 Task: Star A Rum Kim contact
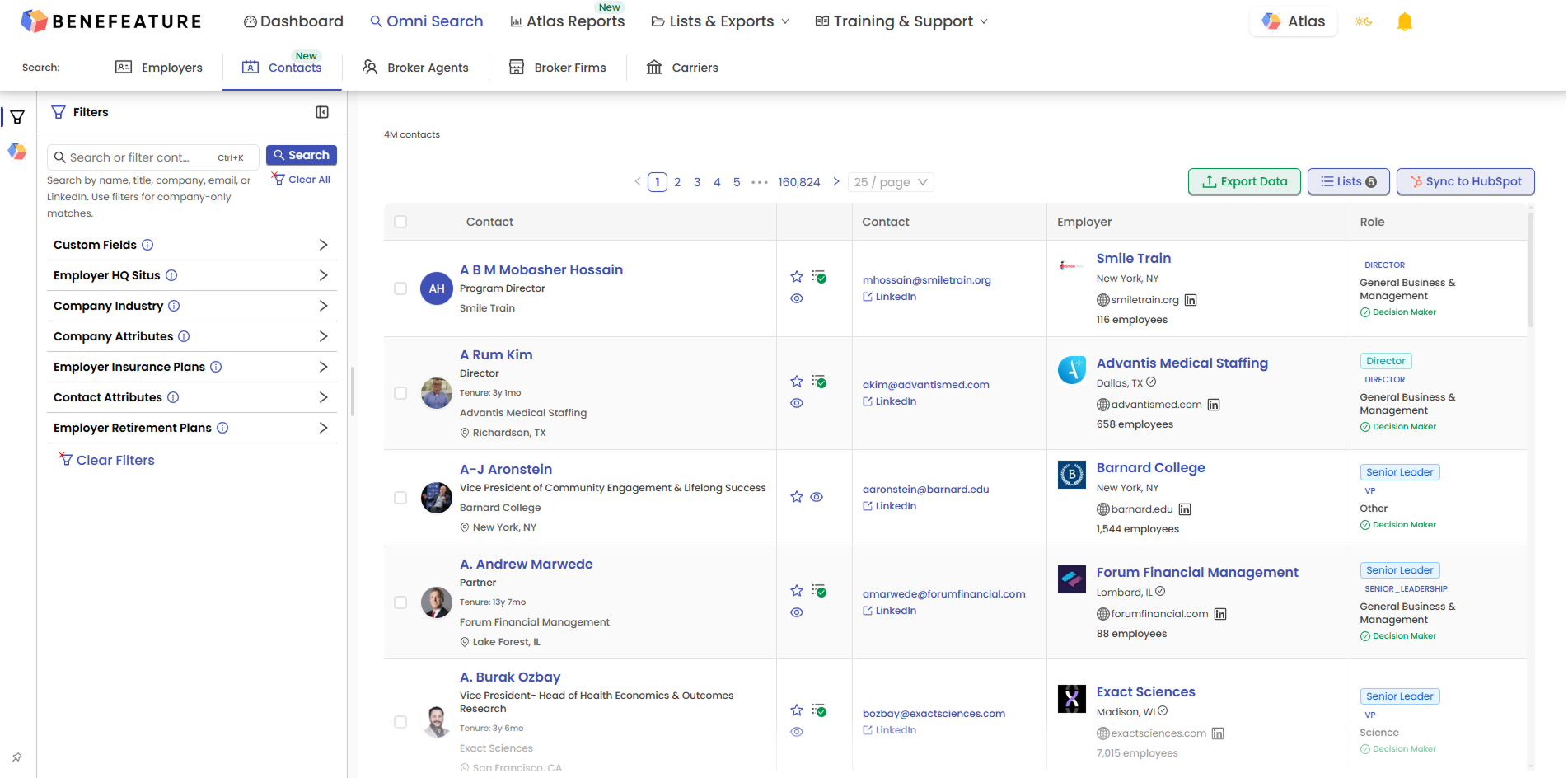click(797, 382)
